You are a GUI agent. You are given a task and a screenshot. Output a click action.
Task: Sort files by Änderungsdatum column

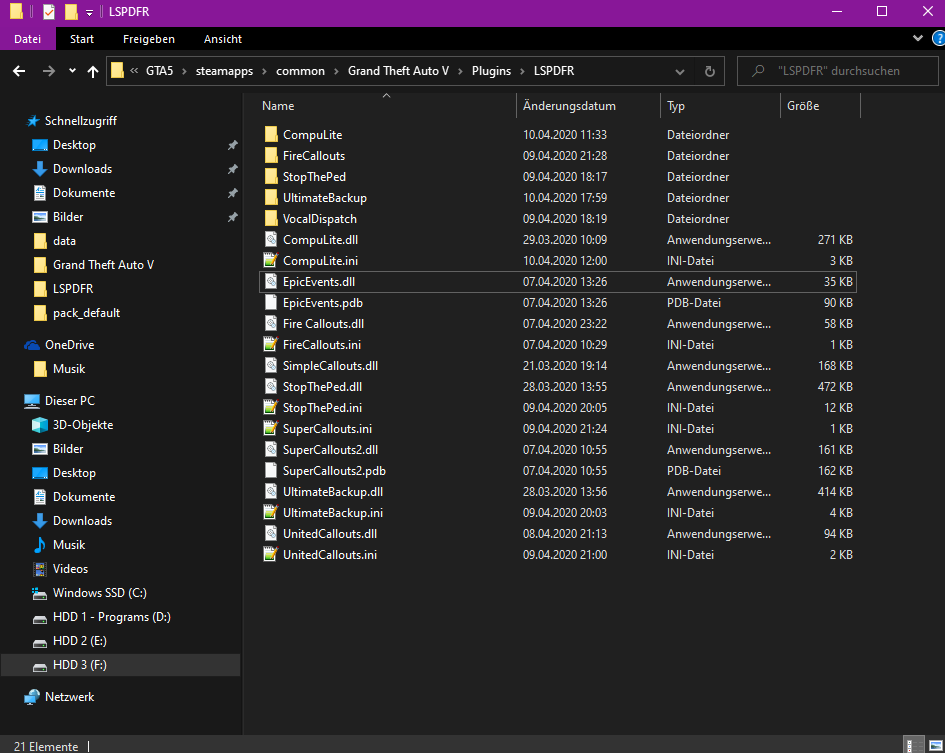click(569, 106)
